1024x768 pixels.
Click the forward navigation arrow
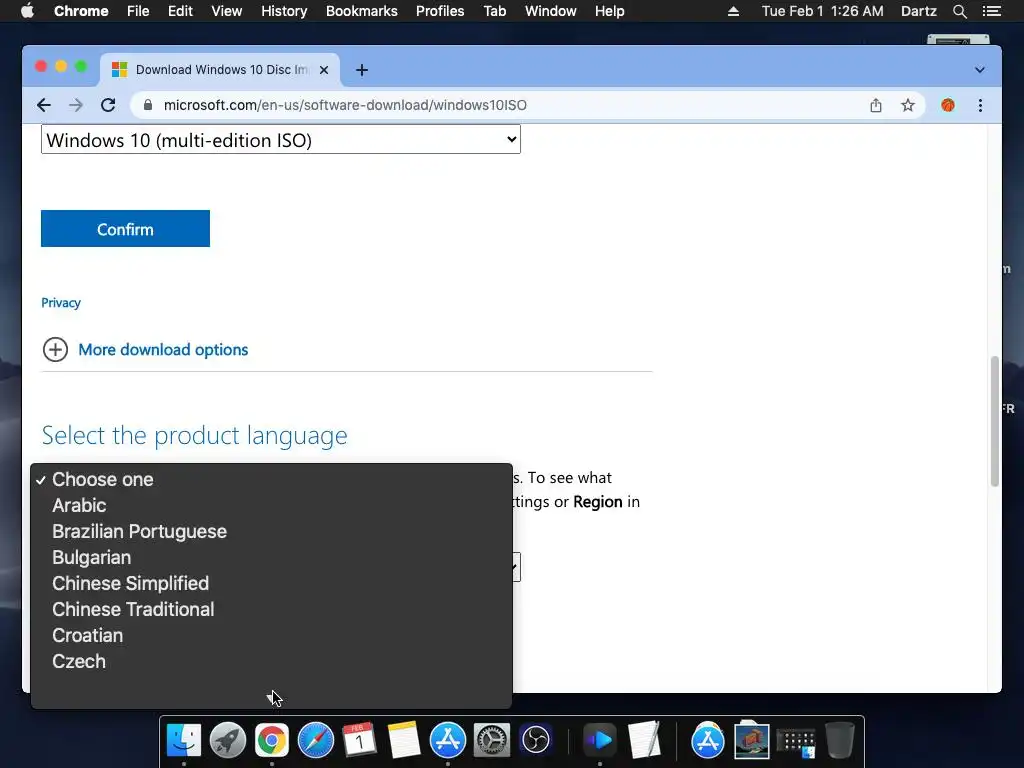point(76,105)
